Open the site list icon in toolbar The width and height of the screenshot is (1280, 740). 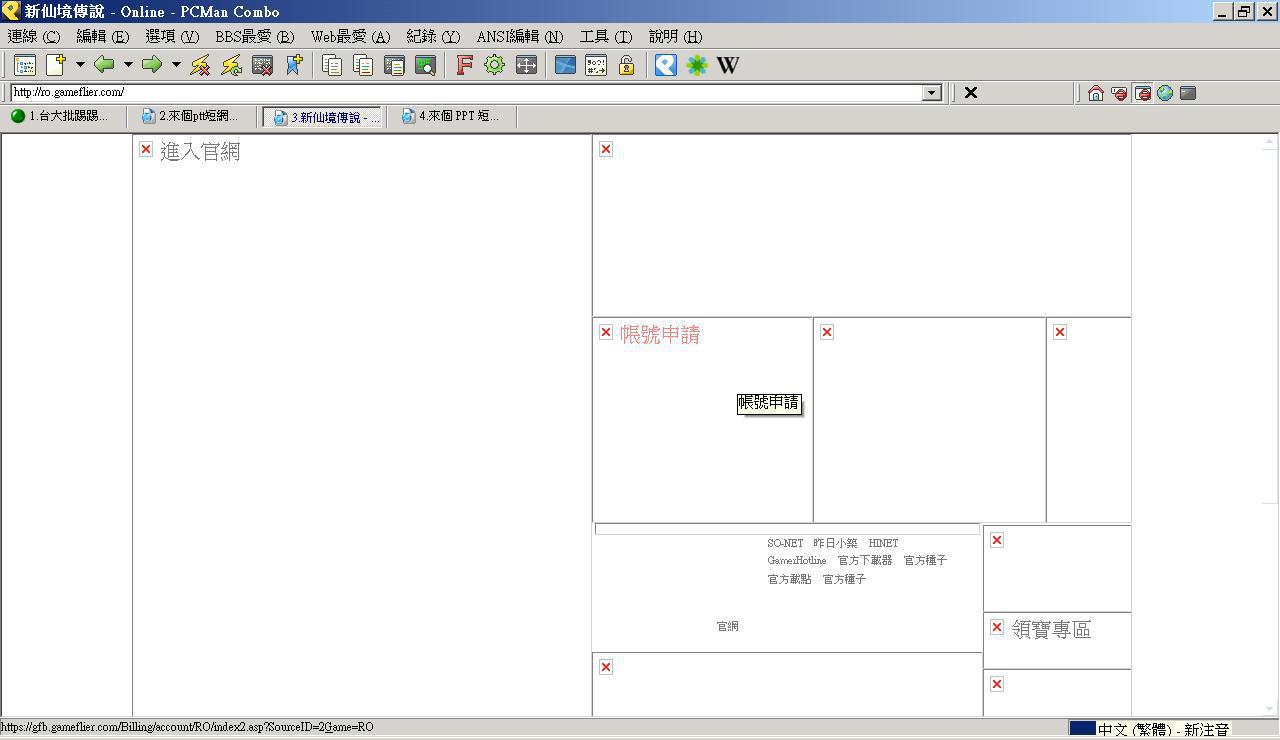[x=25, y=65]
